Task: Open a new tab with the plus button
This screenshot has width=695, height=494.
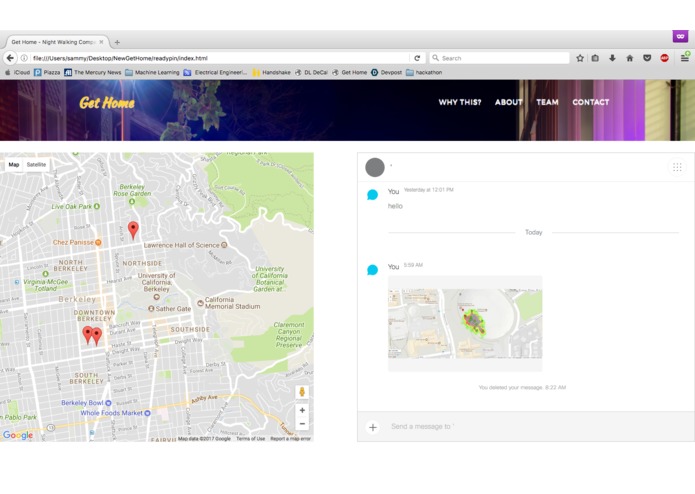Action: click(x=117, y=43)
